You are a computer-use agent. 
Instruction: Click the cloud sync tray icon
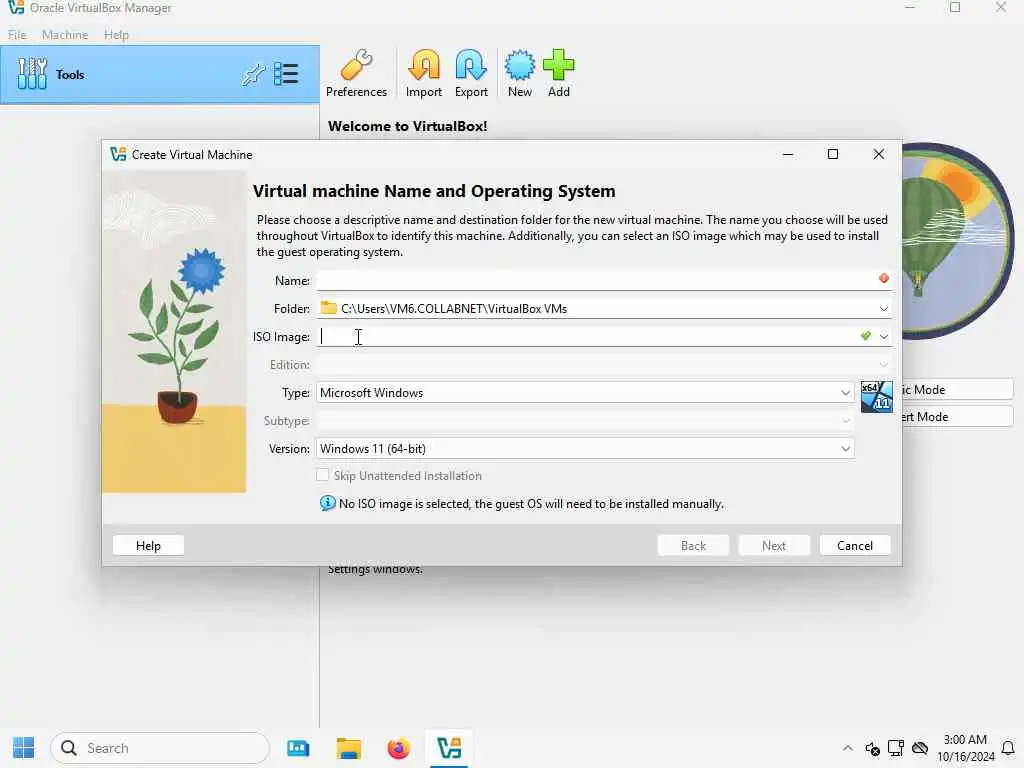point(920,748)
